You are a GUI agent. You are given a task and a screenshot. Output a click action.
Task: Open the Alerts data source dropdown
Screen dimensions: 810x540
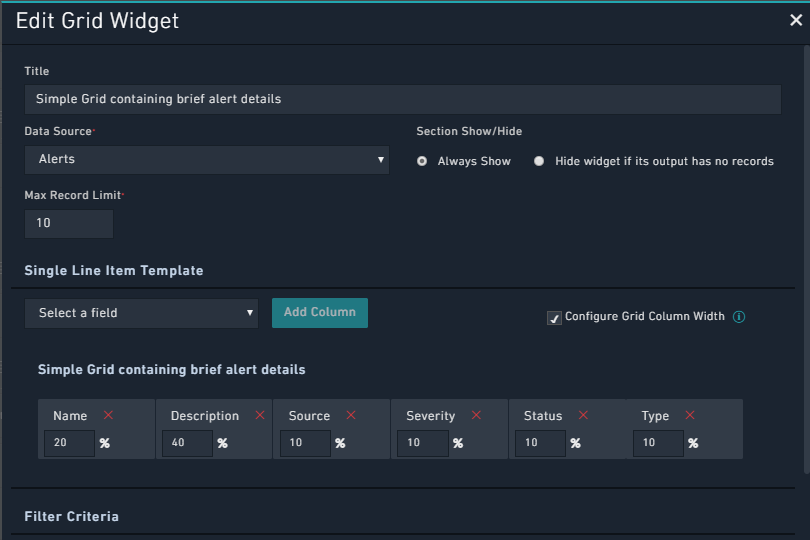[x=207, y=160]
